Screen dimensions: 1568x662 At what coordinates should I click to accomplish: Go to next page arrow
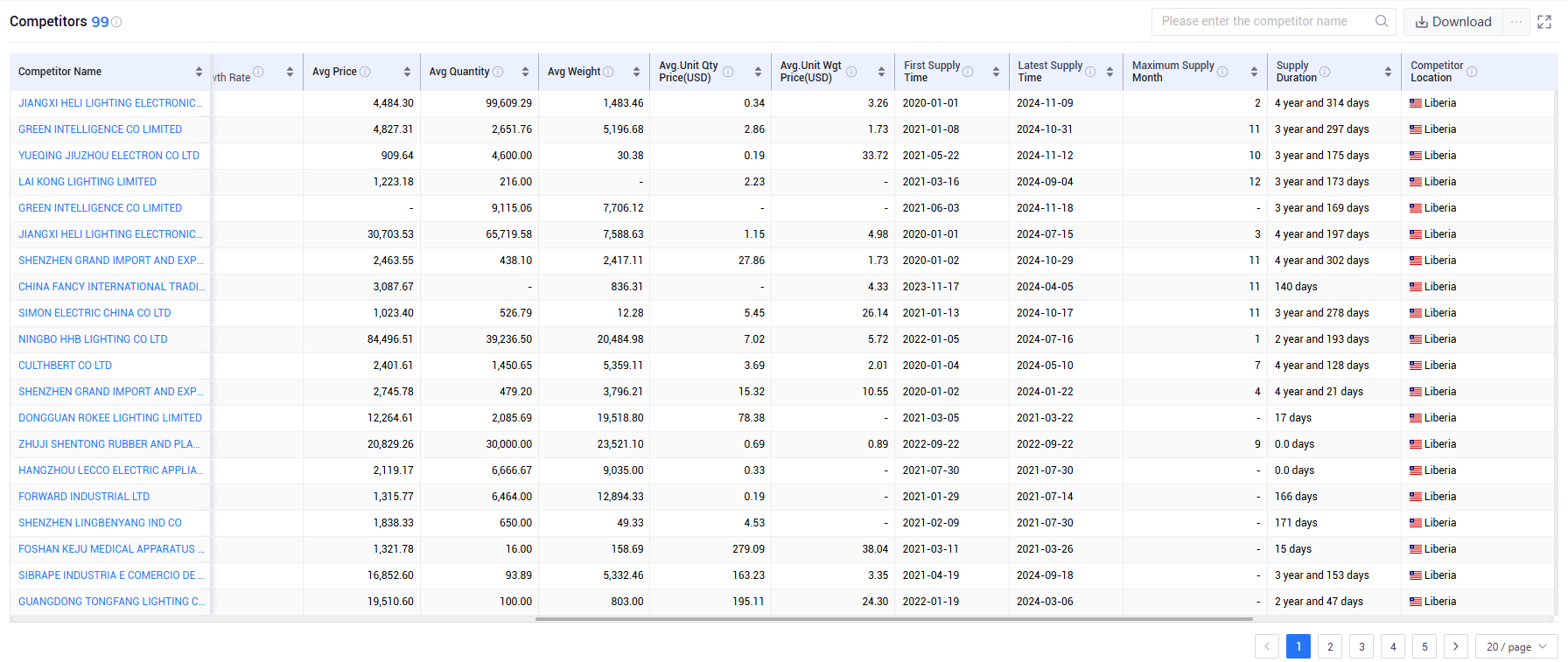coord(1456,646)
